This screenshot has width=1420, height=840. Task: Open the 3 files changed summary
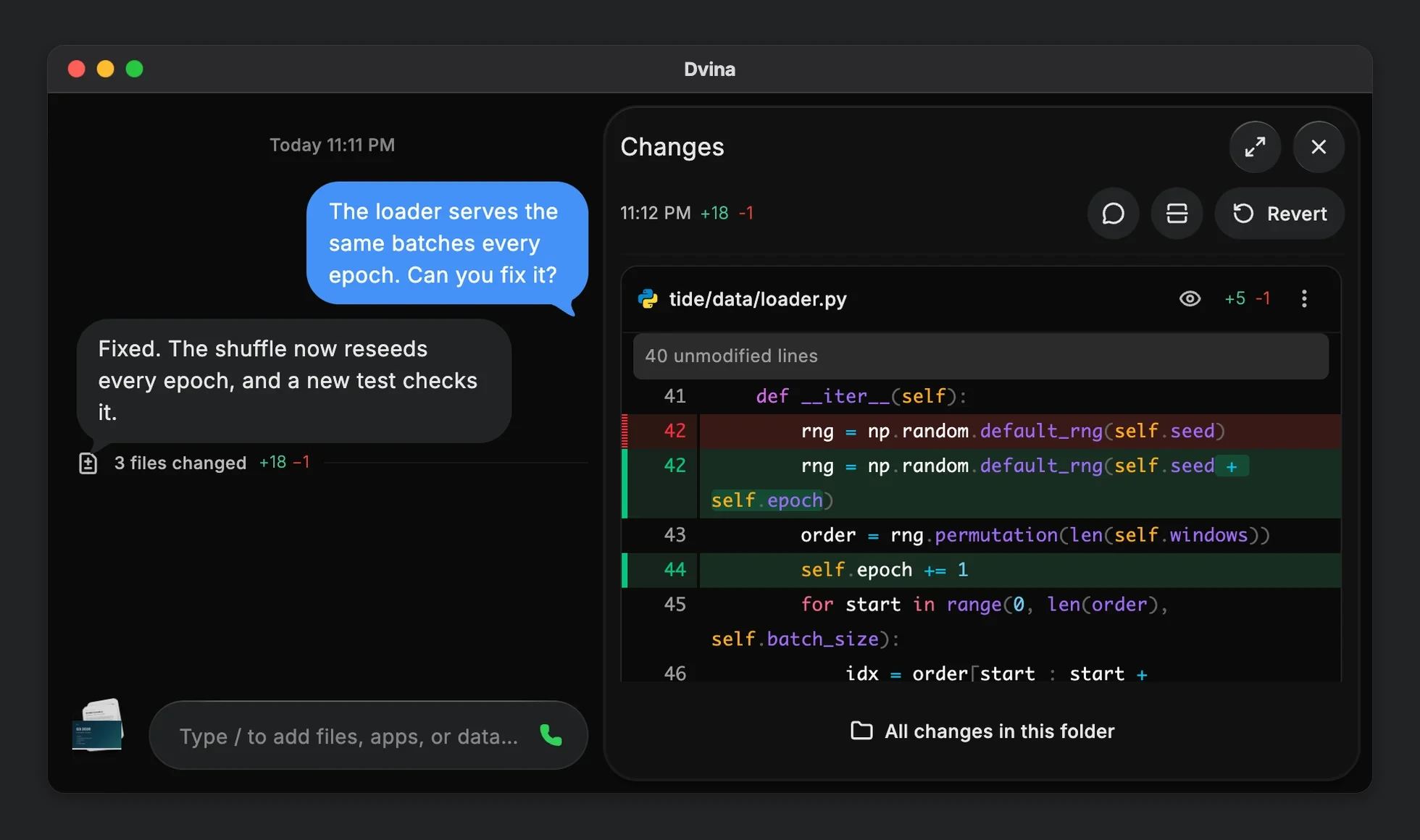tap(194, 463)
